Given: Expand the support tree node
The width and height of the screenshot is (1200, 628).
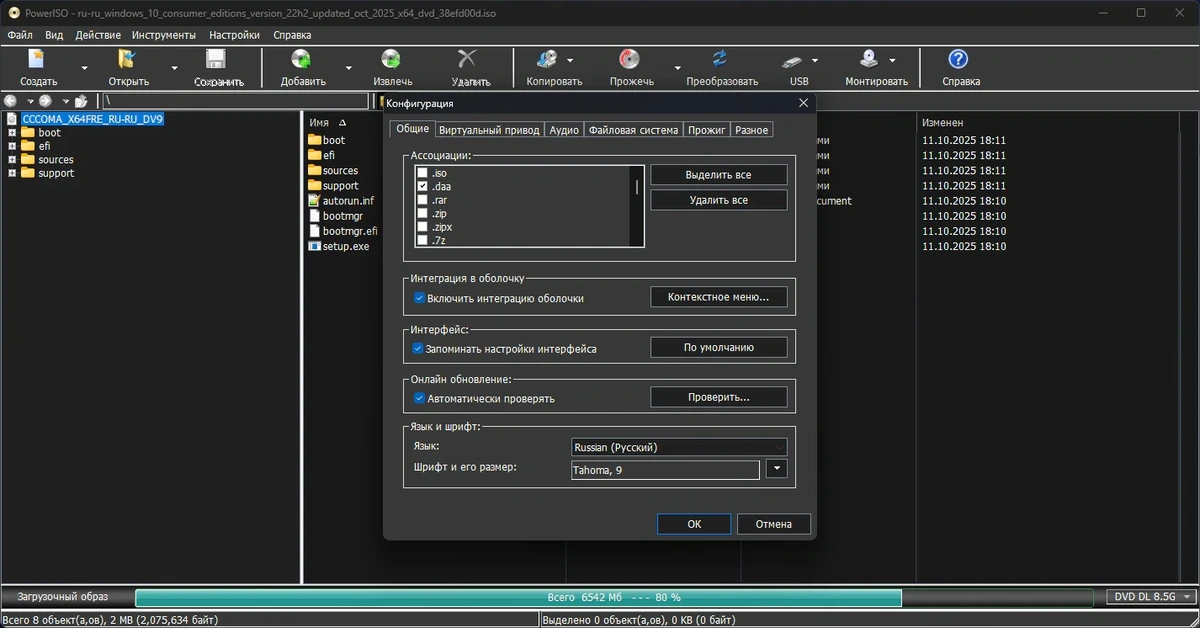Looking at the screenshot, I should point(12,173).
